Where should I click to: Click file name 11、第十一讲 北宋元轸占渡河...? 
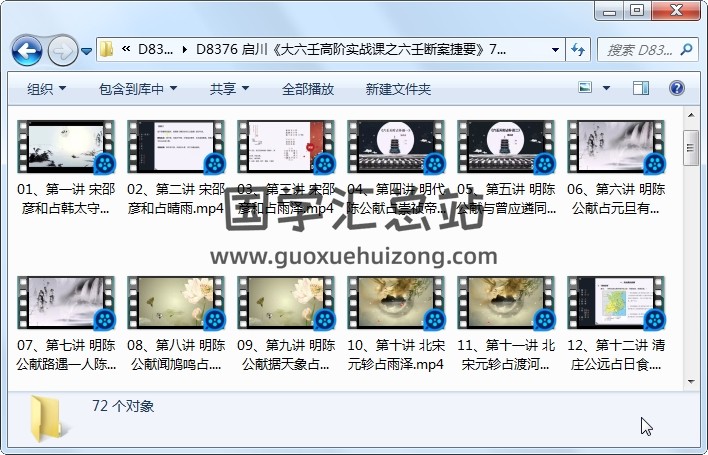[x=506, y=355]
